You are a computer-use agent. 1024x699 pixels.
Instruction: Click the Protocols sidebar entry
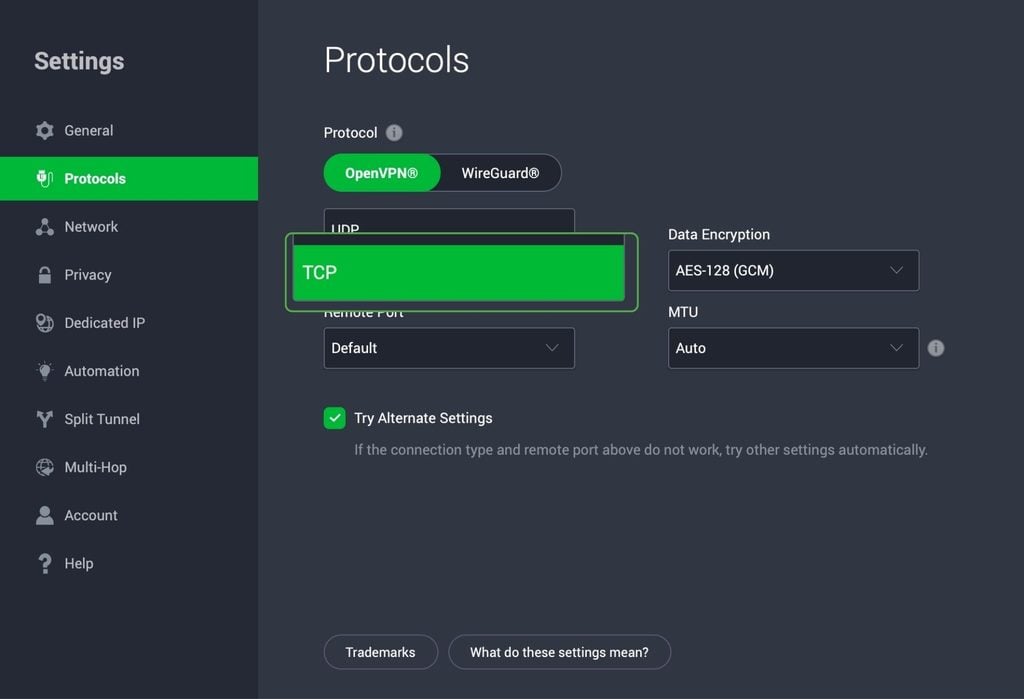[x=129, y=178]
